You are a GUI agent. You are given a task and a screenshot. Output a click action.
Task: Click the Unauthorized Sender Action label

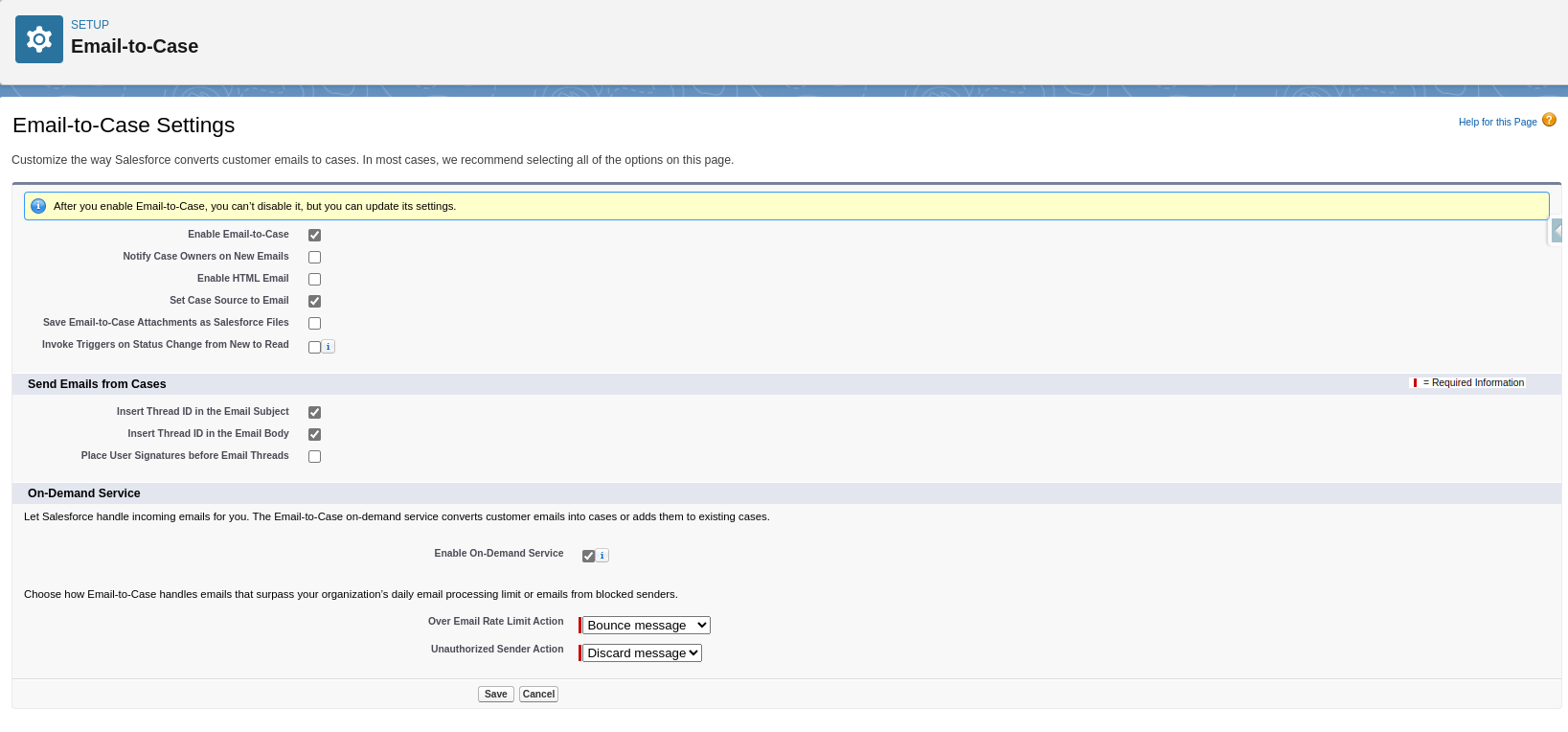click(497, 650)
